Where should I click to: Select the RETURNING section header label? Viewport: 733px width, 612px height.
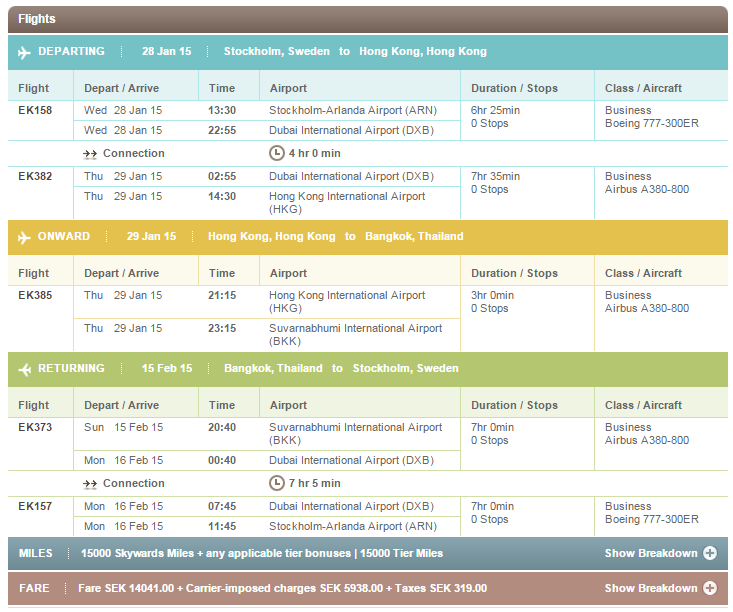[71, 369]
